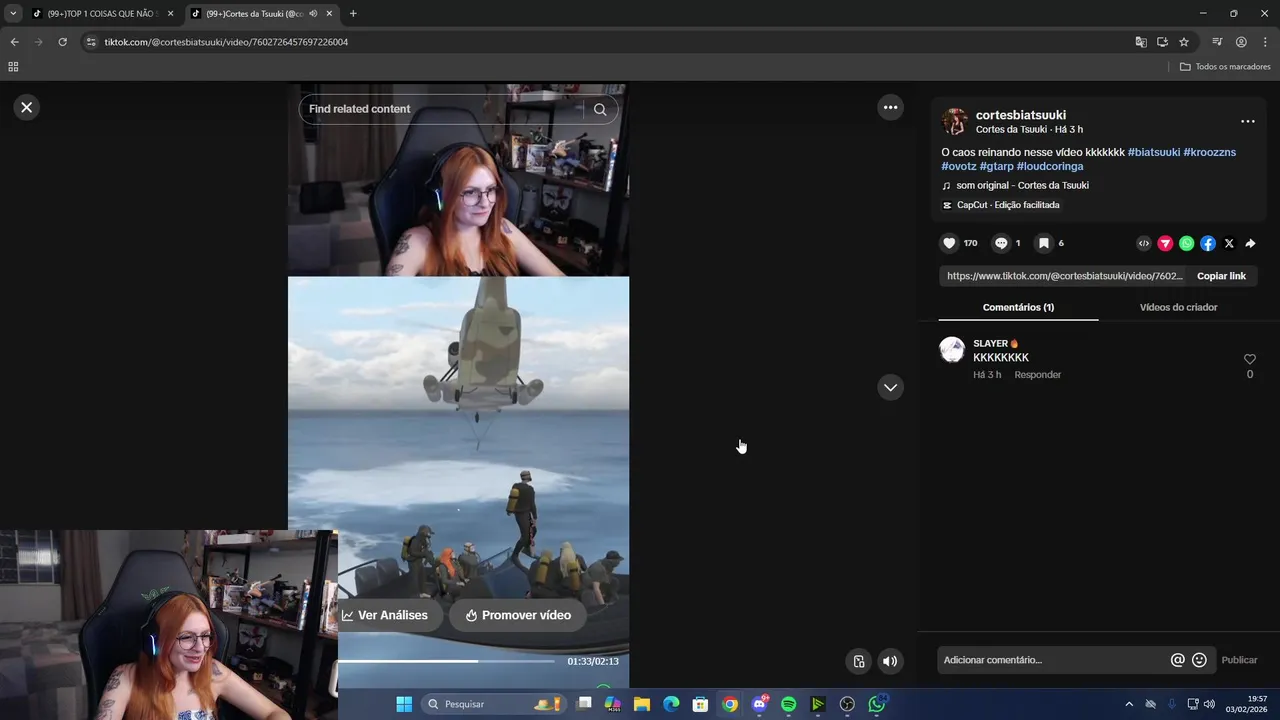Click the #ovotz hashtag

(958, 166)
